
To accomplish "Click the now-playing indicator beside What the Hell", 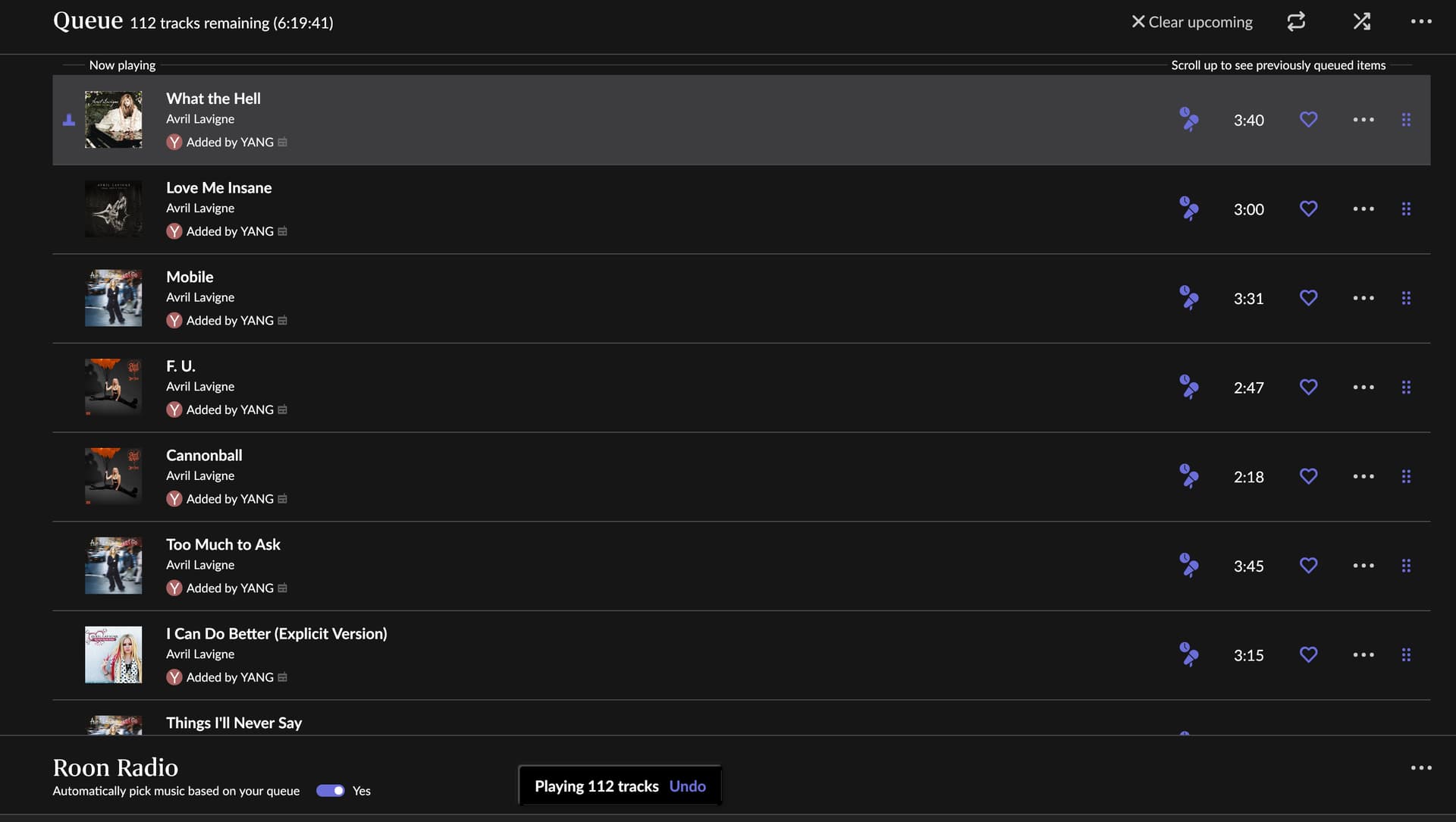I will [69, 120].
